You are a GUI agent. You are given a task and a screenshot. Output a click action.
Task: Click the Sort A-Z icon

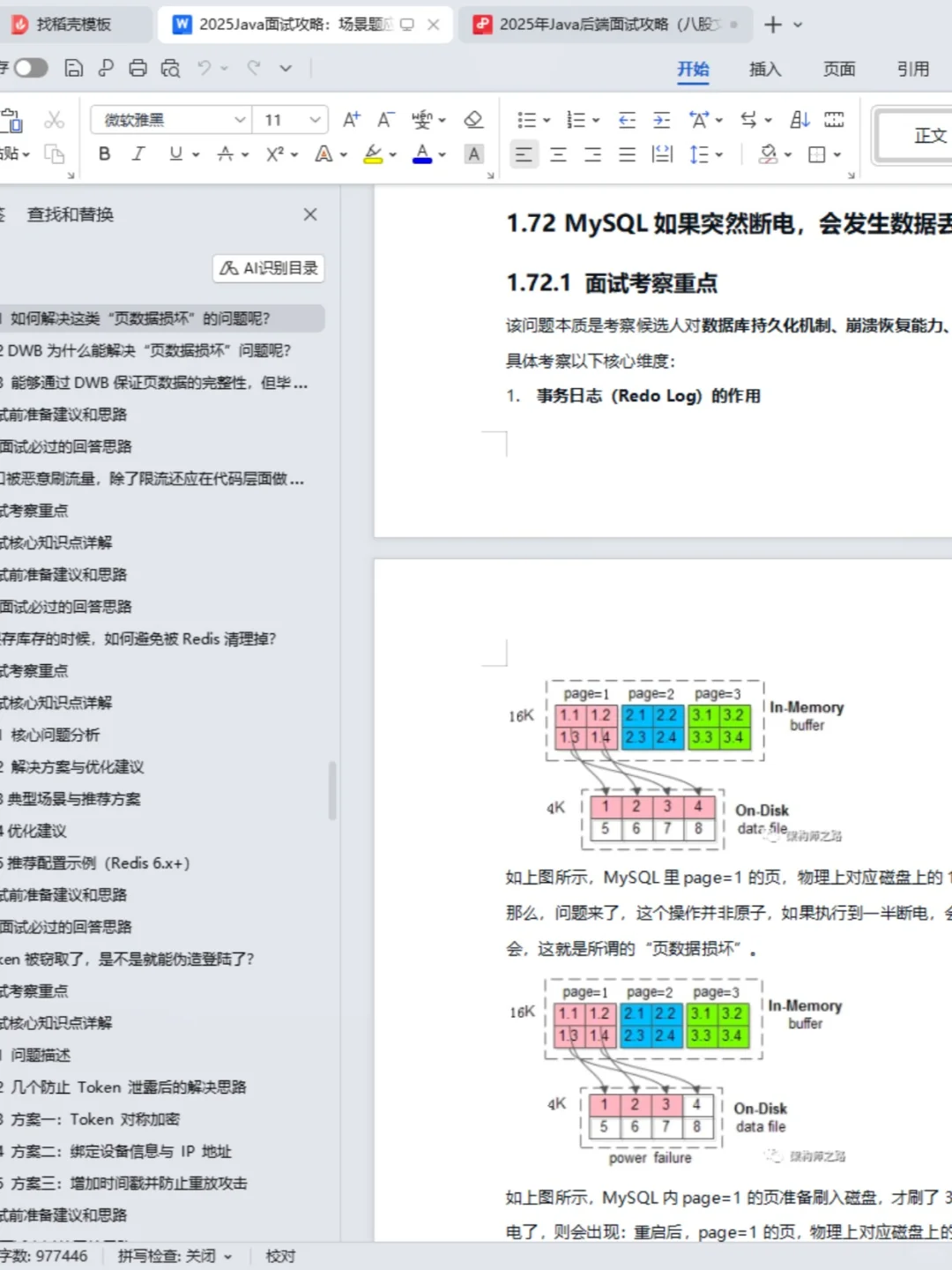(x=800, y=119)
